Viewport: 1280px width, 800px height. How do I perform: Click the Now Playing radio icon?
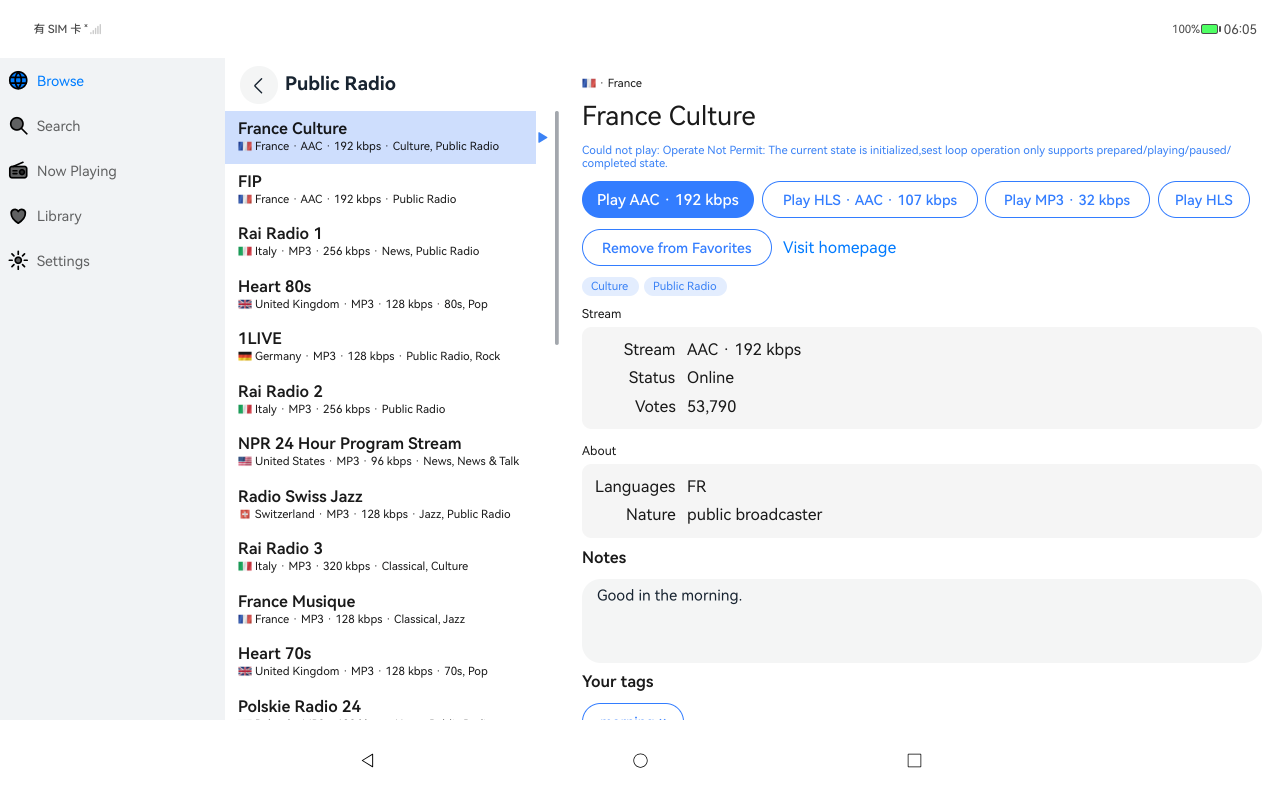[18, 171]
